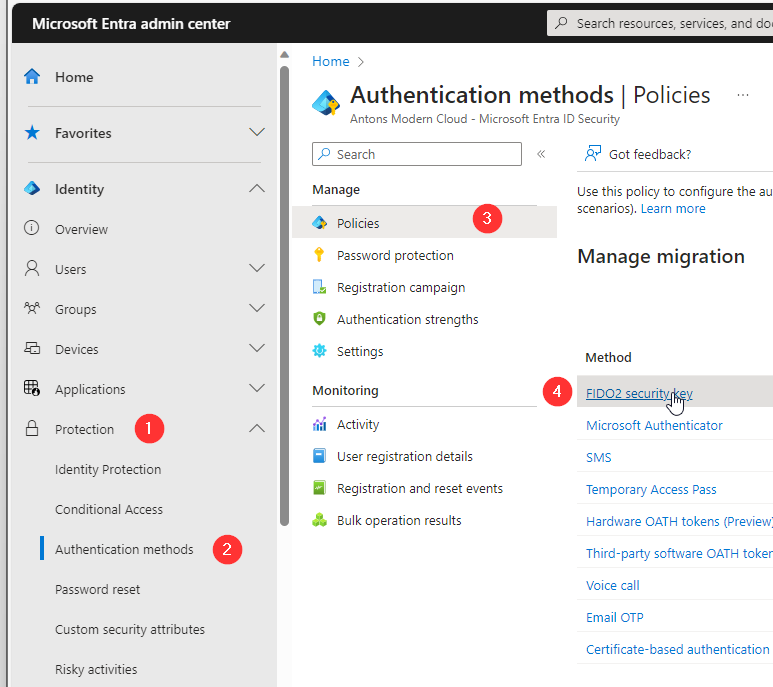Focus the top Search resources field

[660, 23]
